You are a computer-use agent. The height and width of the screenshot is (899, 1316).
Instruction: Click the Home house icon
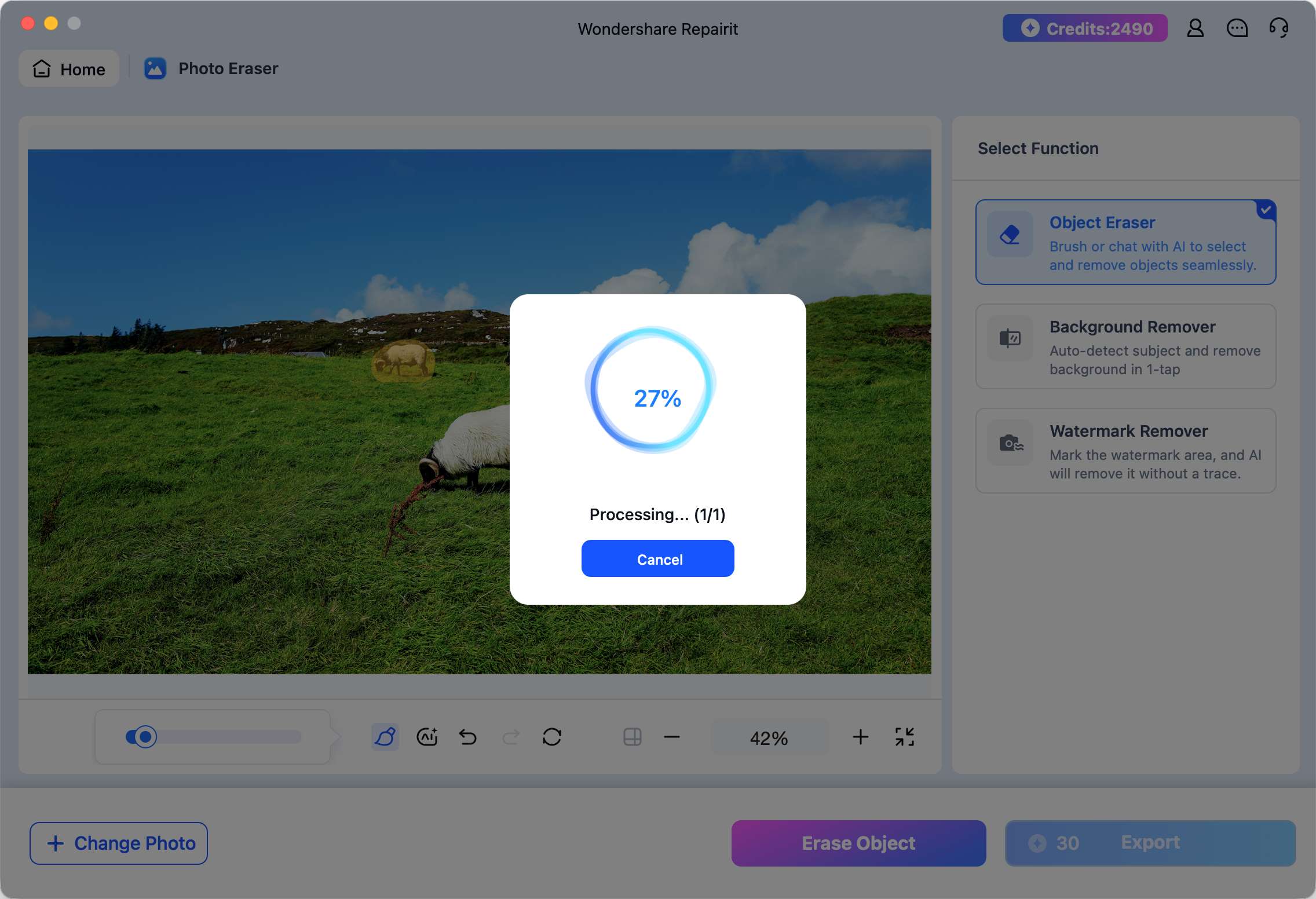[x=42, y=68]
